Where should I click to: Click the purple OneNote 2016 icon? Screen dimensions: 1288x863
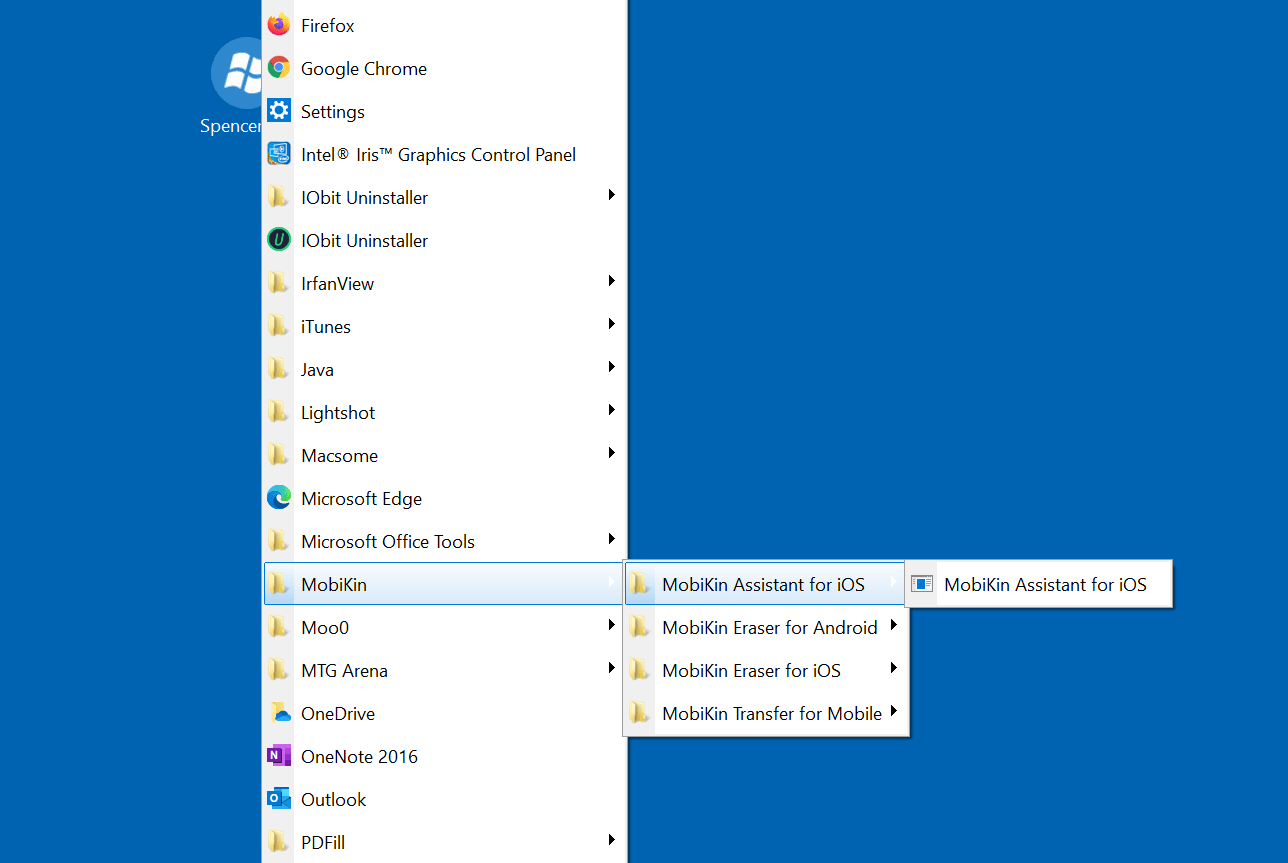279,756
